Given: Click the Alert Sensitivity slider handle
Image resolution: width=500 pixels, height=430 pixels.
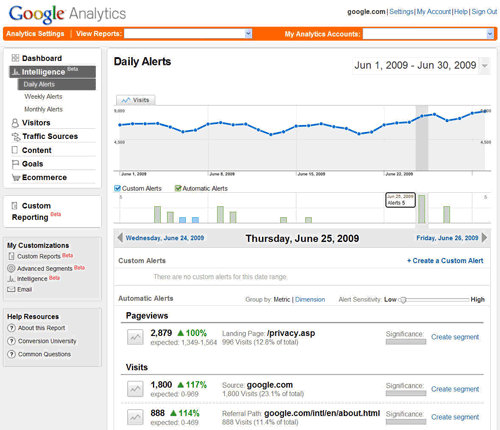Looking at the screenshot, I should (x=403, y=300).
